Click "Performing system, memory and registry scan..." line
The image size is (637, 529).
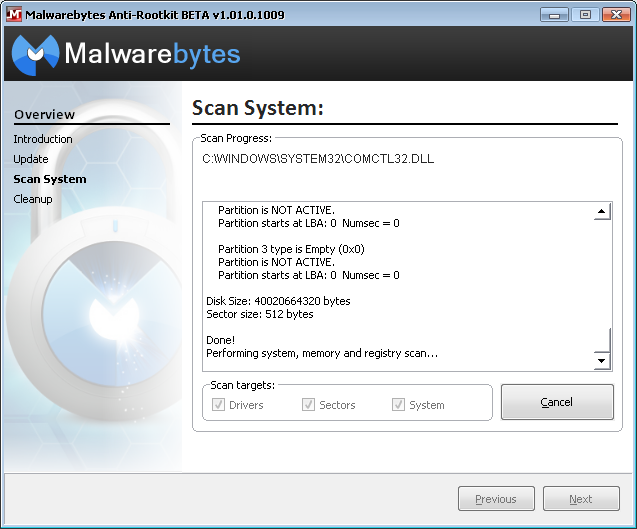pos(322,353)
